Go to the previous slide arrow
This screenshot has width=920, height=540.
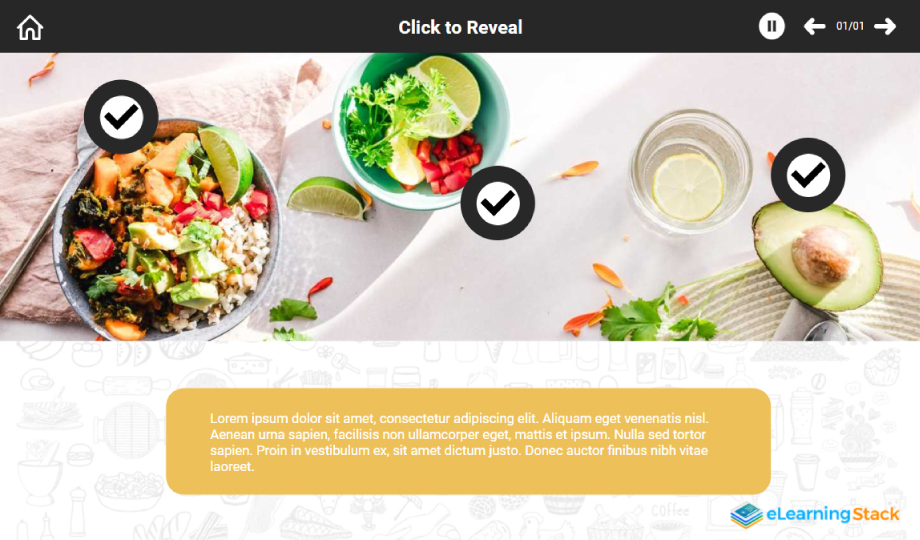[814, 26]
